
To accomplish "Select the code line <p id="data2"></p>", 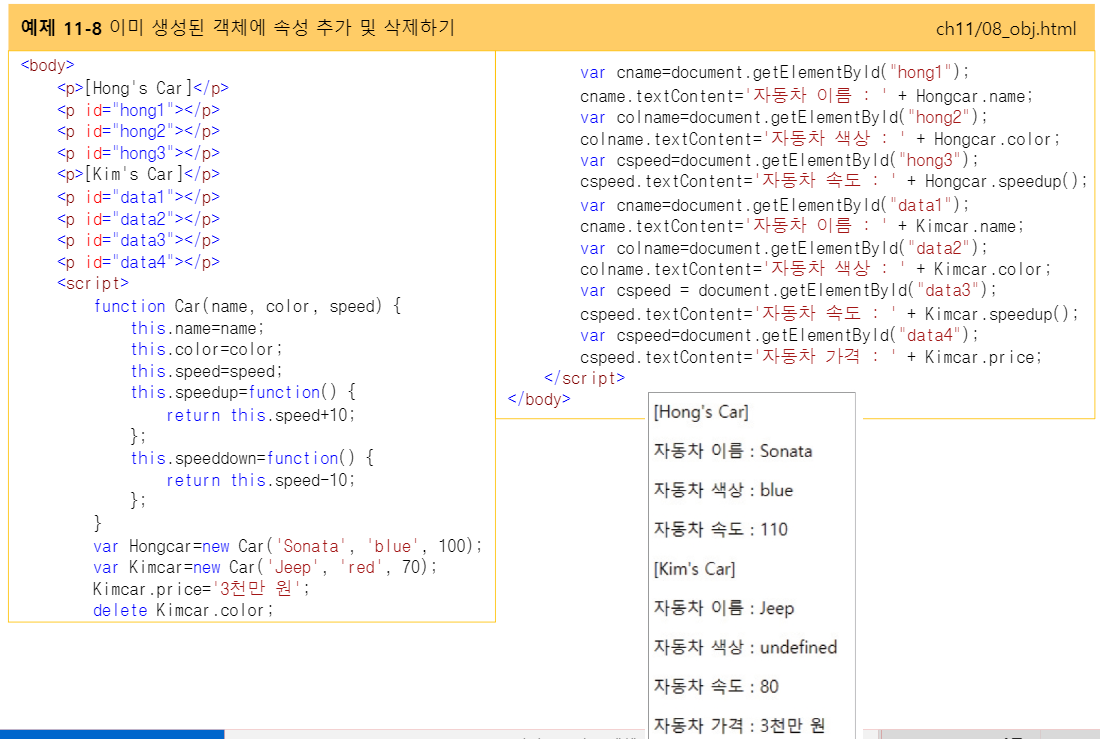I will coord(138,219).
